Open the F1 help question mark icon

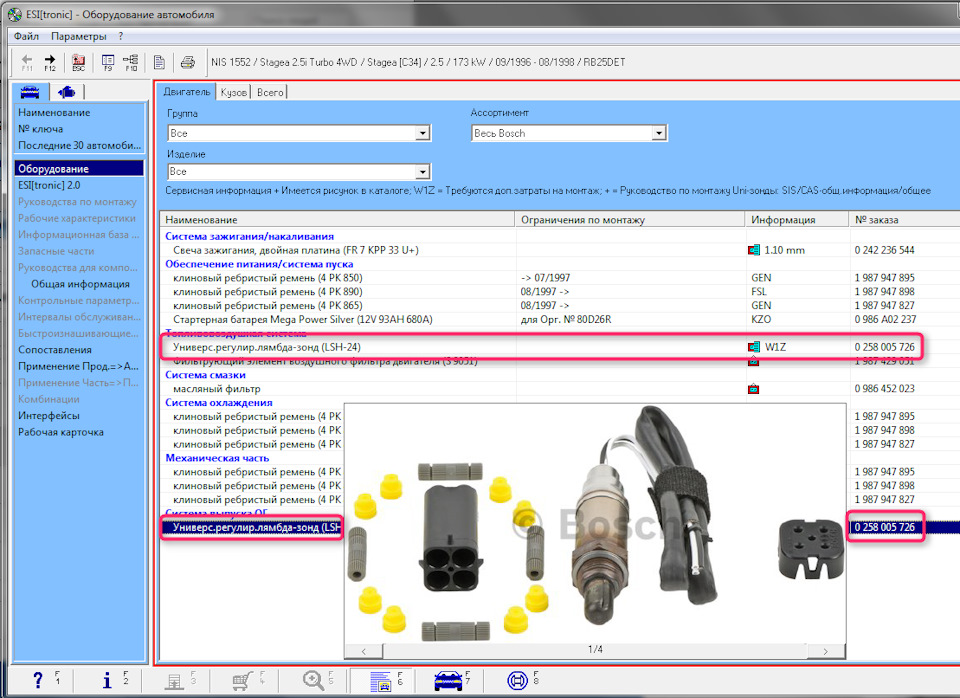tap(39, 680)
